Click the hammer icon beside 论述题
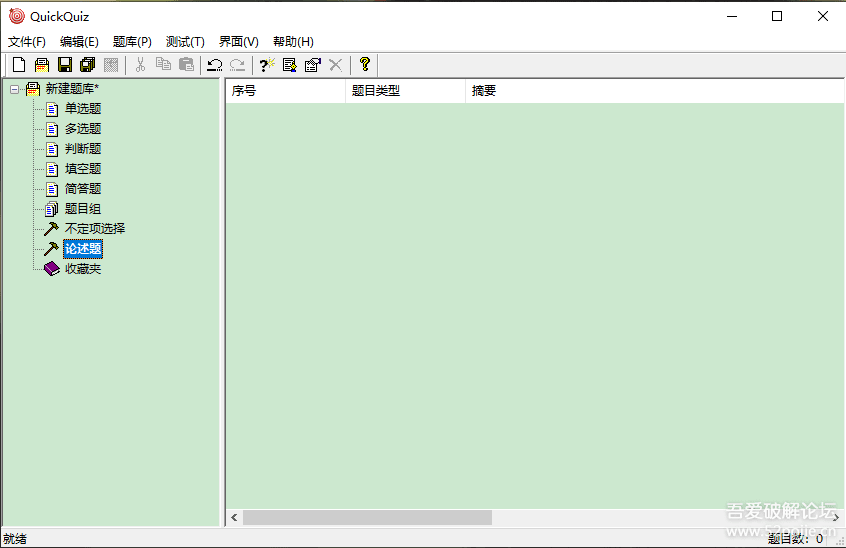846x548 pixels. point(51,249)
